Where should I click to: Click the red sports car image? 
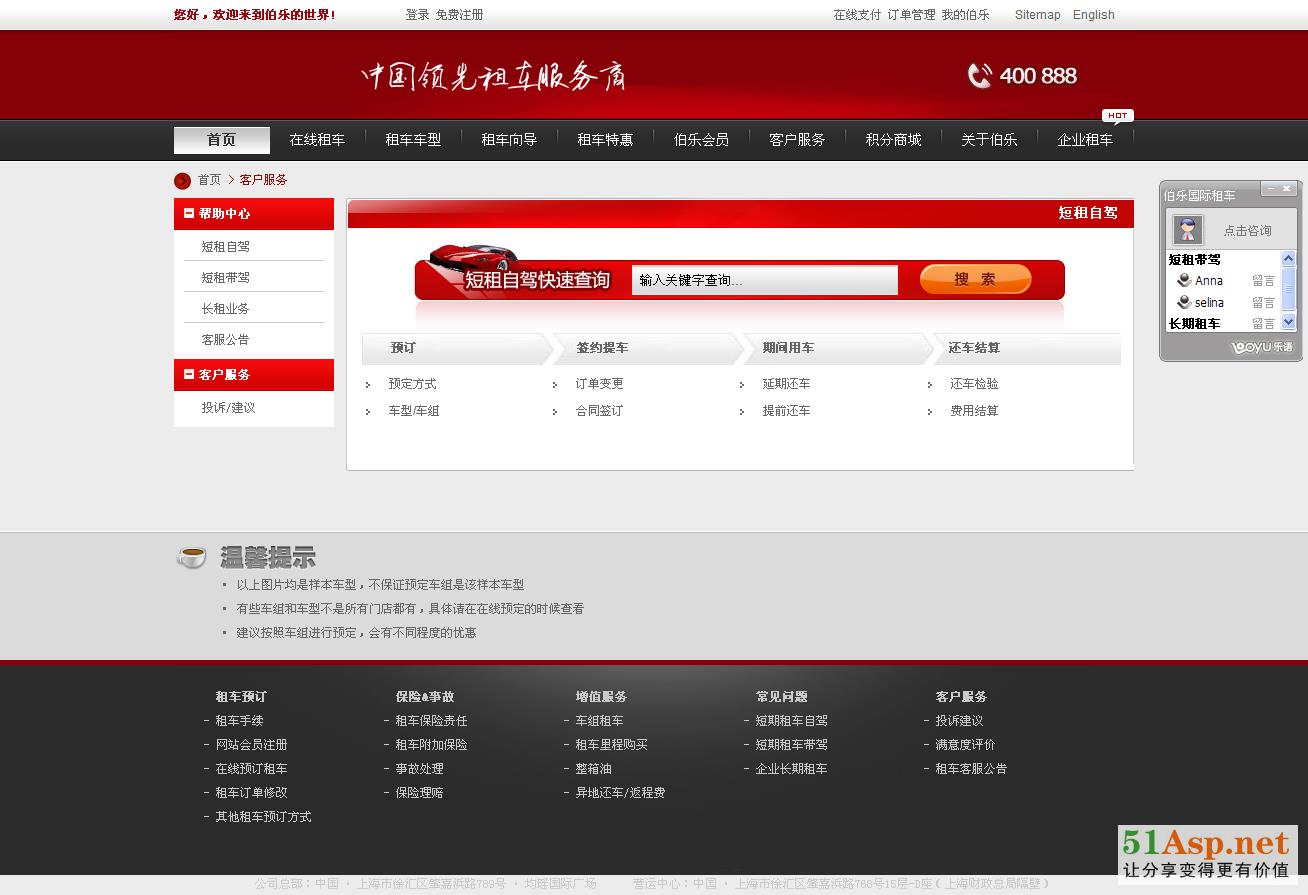click(x=472, y=256)
